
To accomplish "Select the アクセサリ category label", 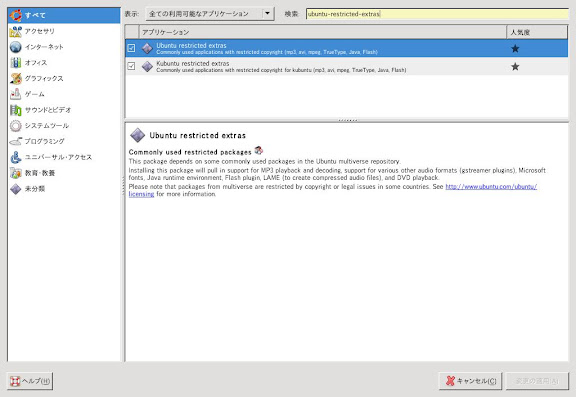I will 40,31.
